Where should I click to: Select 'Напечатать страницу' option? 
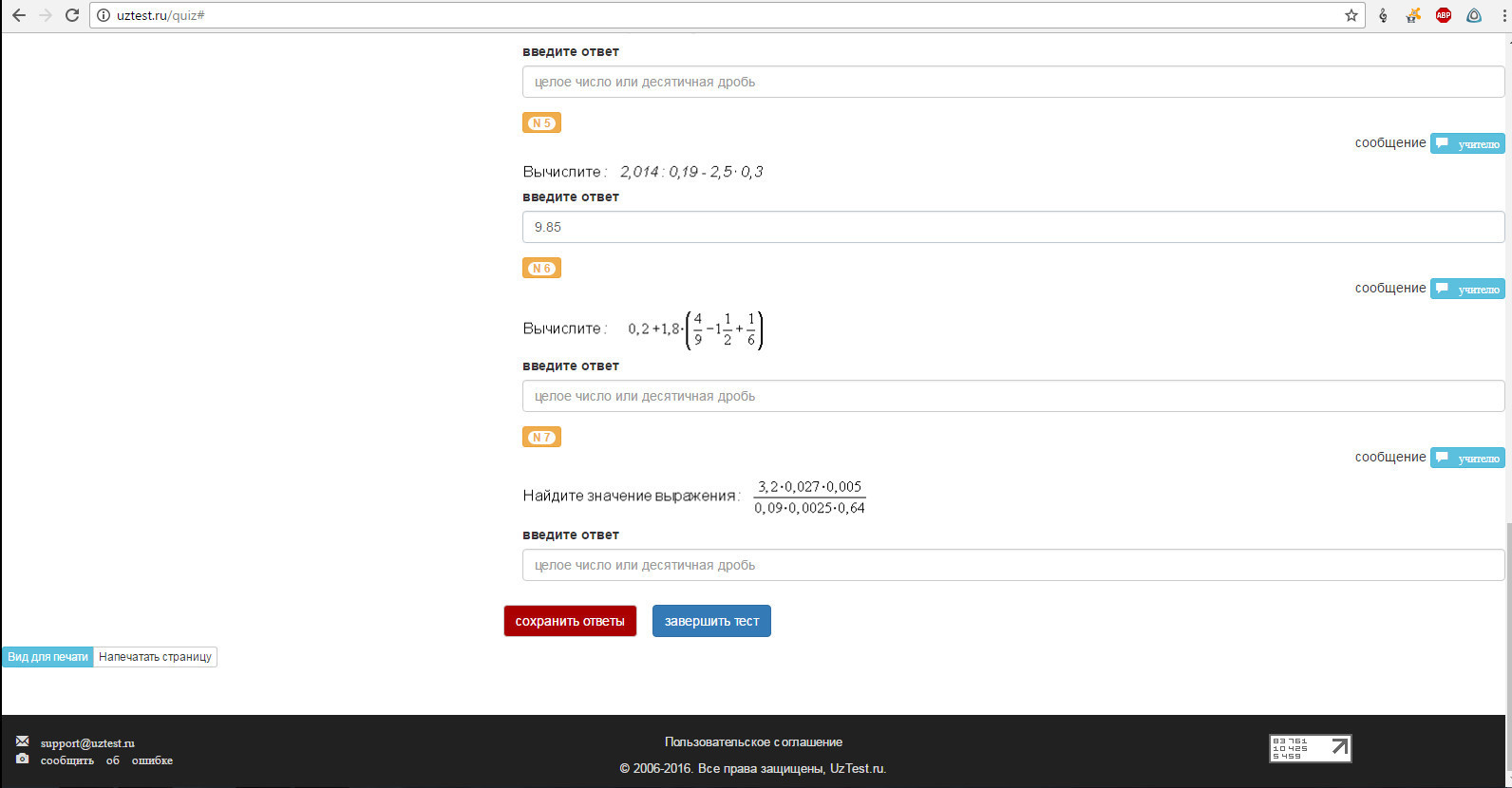point(155,657)
